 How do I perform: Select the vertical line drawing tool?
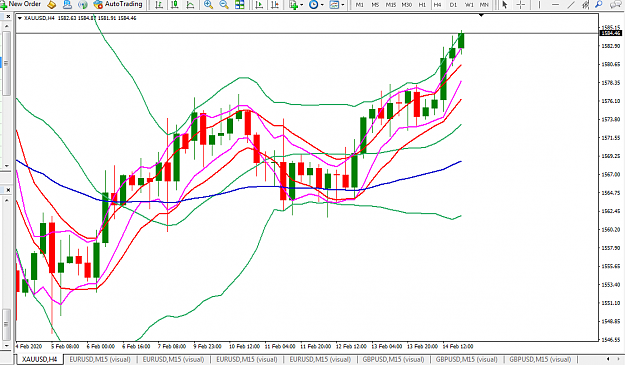[x=539, y=5]
